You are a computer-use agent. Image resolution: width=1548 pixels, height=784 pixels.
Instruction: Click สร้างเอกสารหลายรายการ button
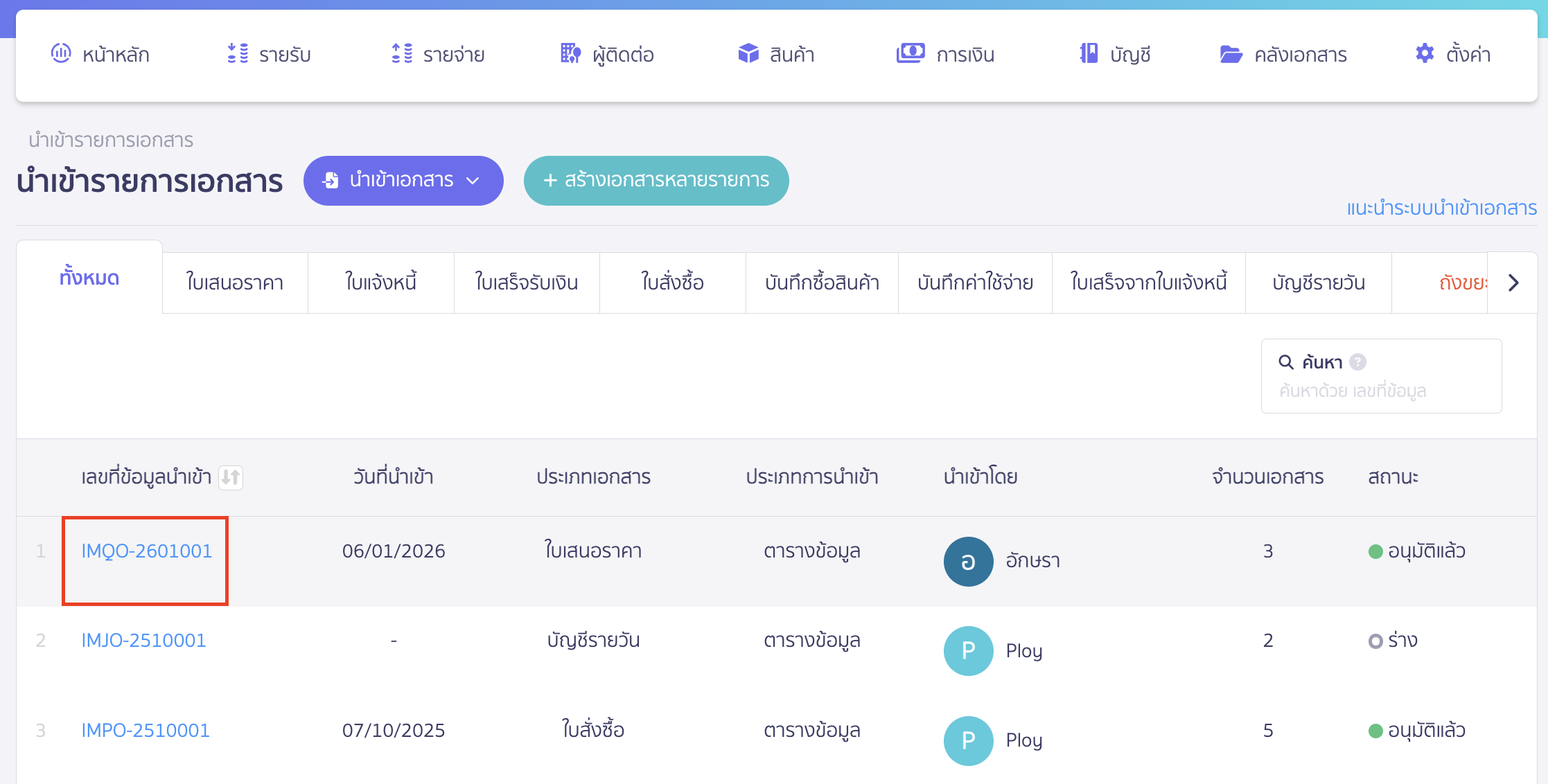[656, 181]
